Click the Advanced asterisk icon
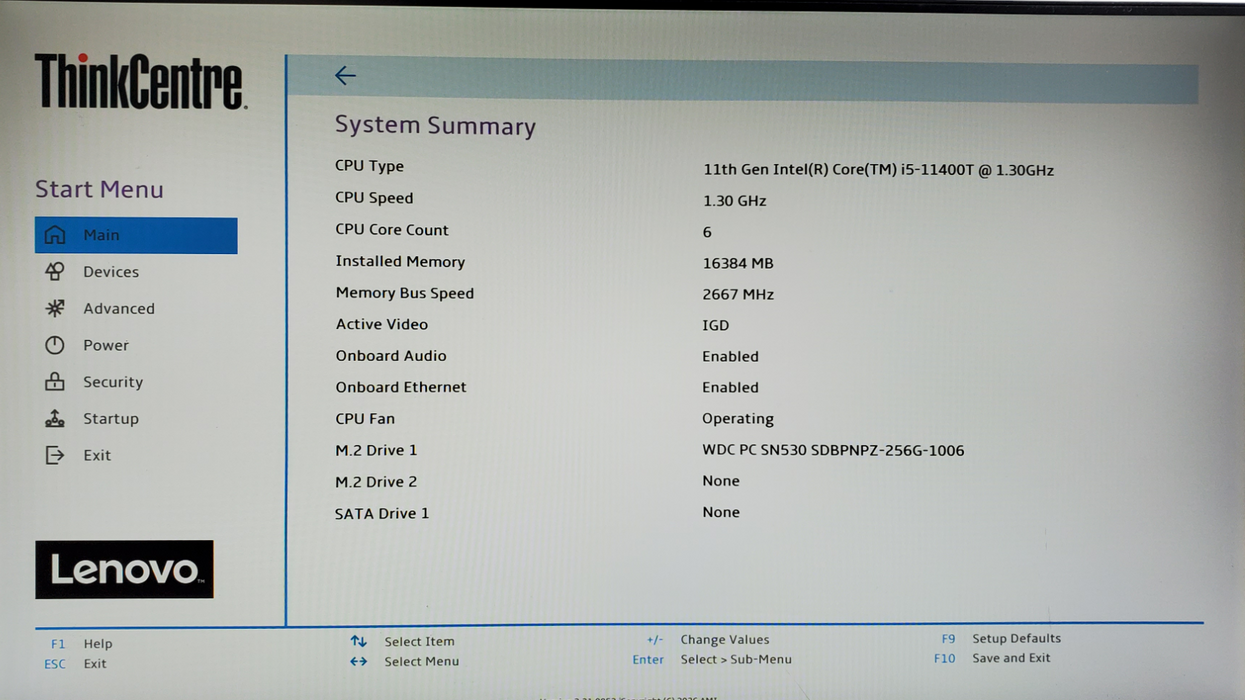1245x700 pixels. tap(55, 308)
